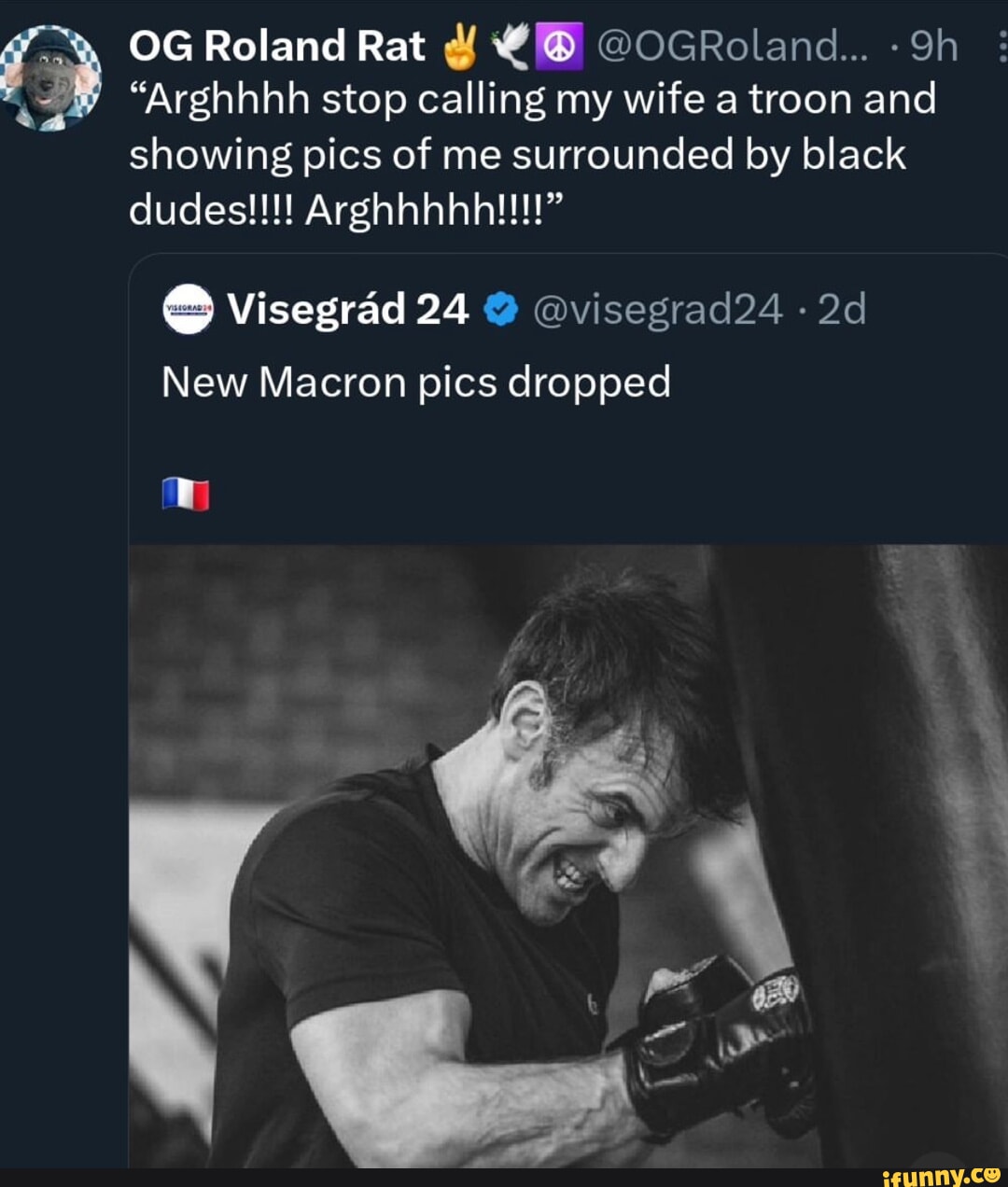Open the OG Roland Rat display name
Image resolution: width=1008 pixels, height=1187 pixels.
[276, 47]
